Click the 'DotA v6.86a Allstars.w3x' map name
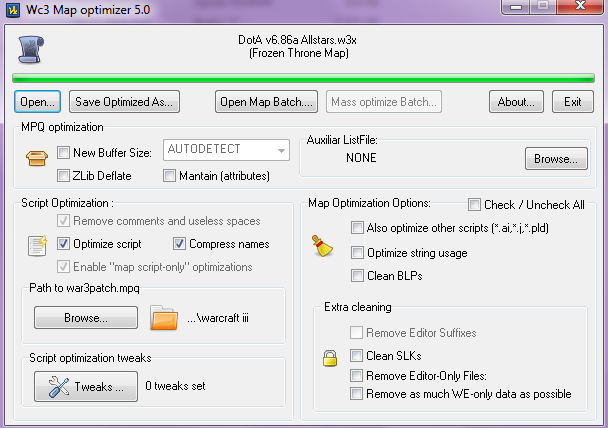The height and width of the screenshot is (428, 608). point(297,40)
